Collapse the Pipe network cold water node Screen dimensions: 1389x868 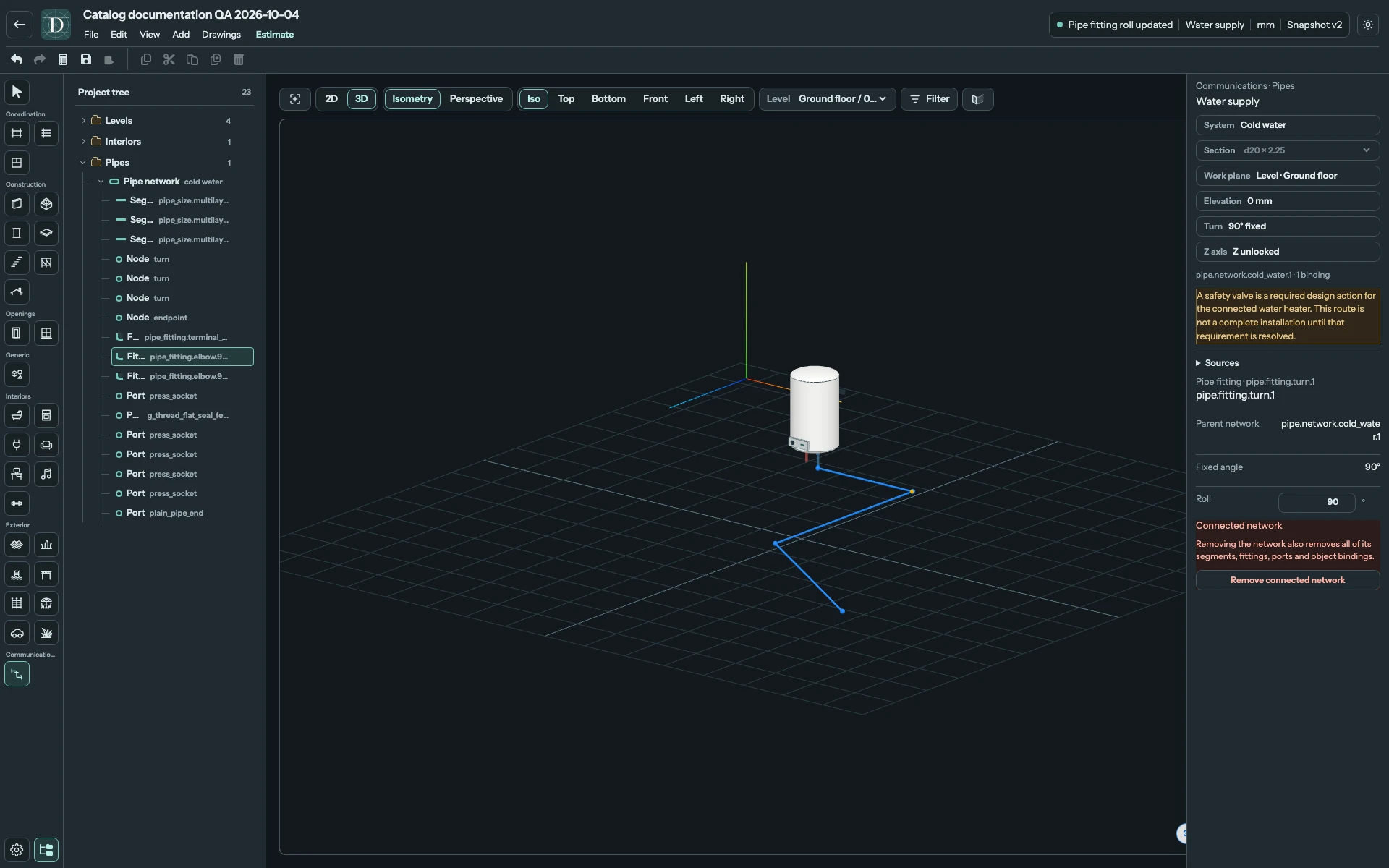point(101,182)
